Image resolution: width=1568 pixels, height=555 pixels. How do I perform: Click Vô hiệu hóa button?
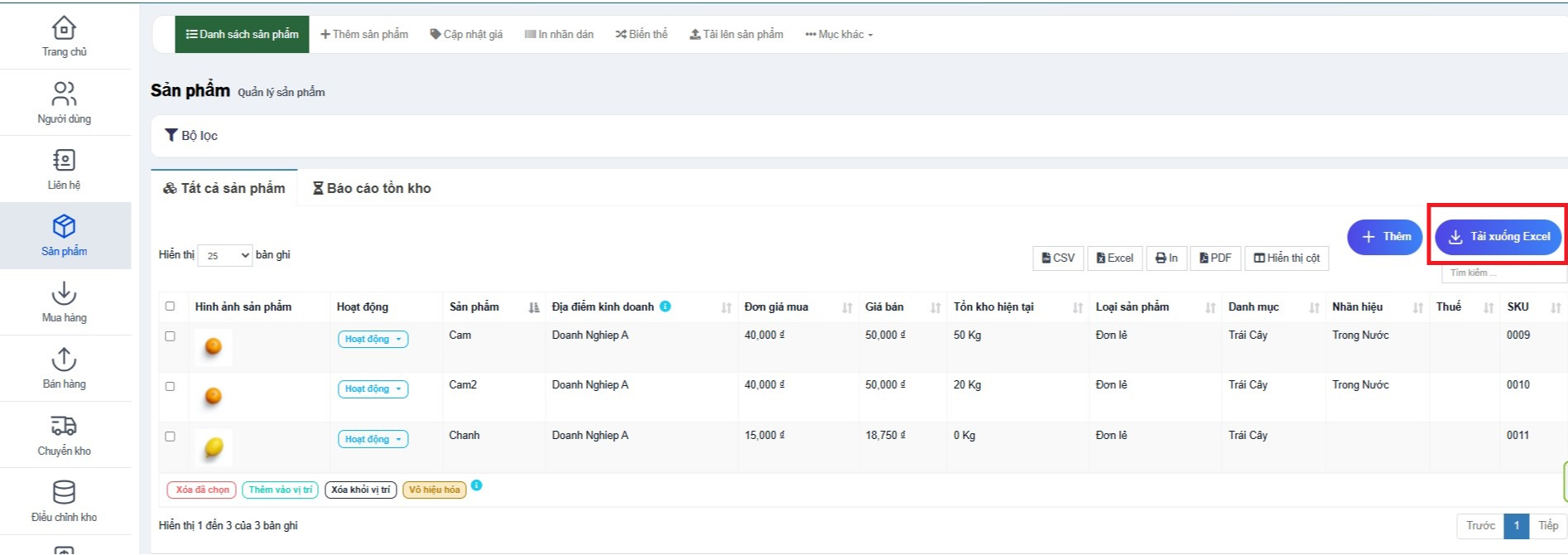435,490
